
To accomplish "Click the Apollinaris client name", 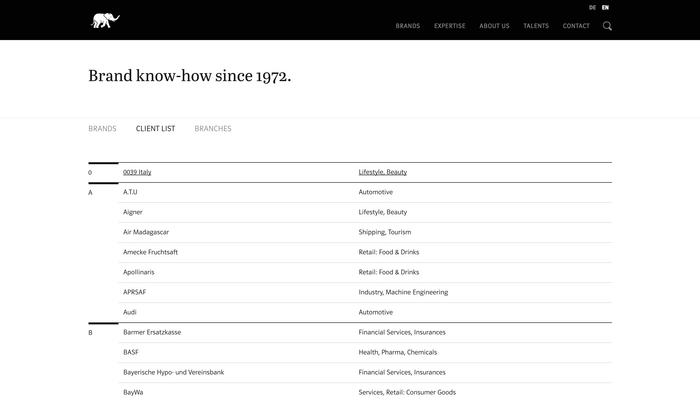I will [x=138, y=272].
